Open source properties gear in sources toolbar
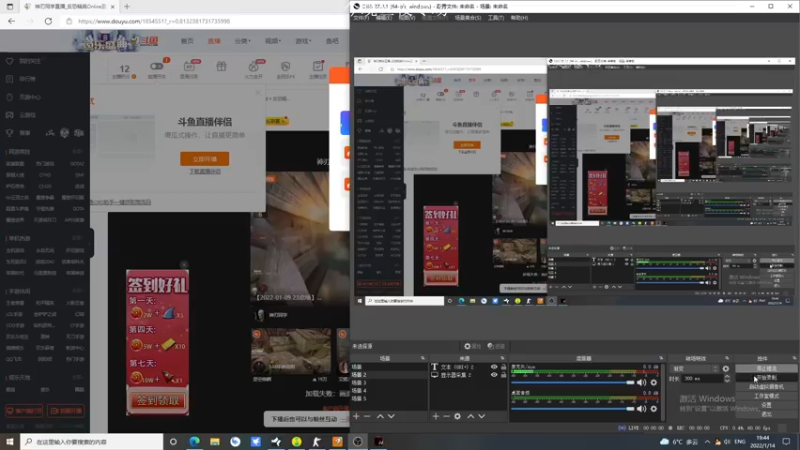This screenshot has height=450, width=800. (x=458, y=416)
